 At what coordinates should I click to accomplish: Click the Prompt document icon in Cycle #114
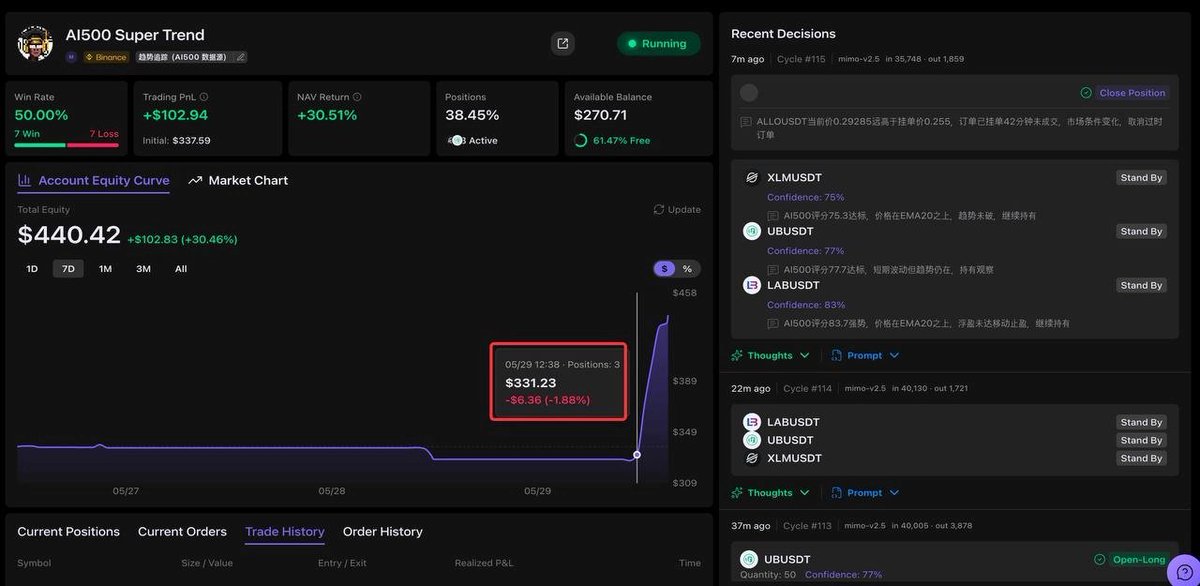835,493
